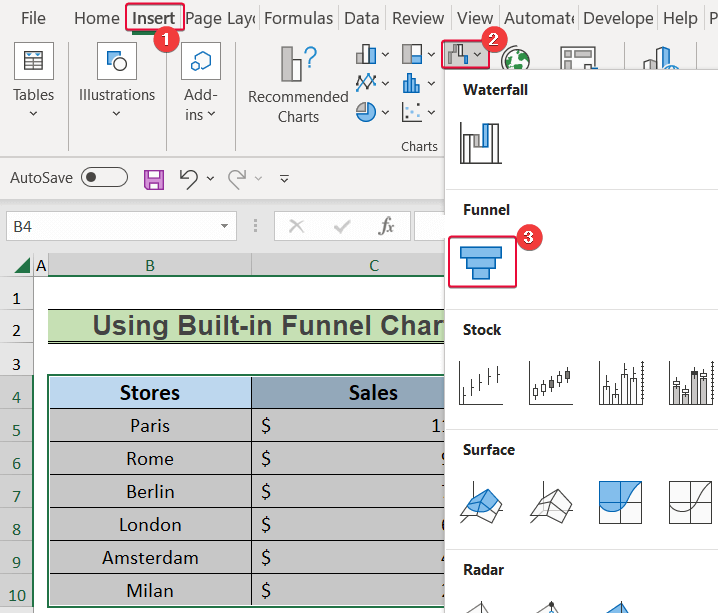Go to the Review tab
The image size is (718, 613).
pyautogui.click(x=418, y=18)
